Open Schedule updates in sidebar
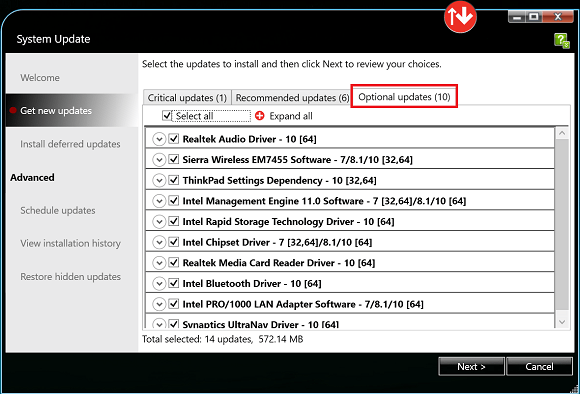This screenshot has width=580, height=394. click(58, 211)
